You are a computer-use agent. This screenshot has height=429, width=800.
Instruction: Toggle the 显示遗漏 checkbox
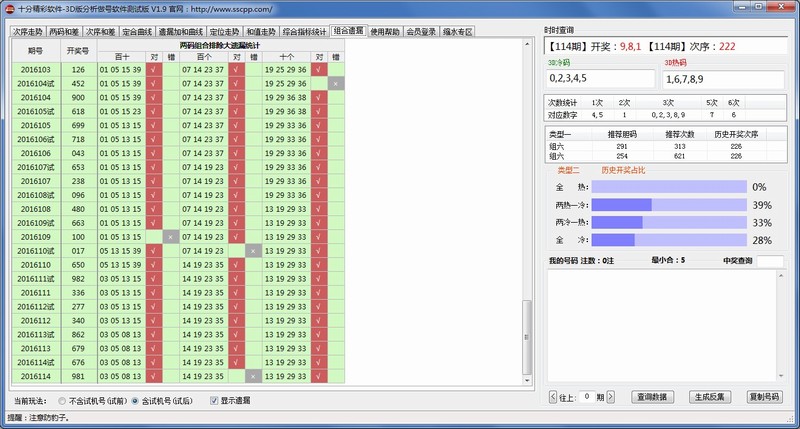click(213, 401)
